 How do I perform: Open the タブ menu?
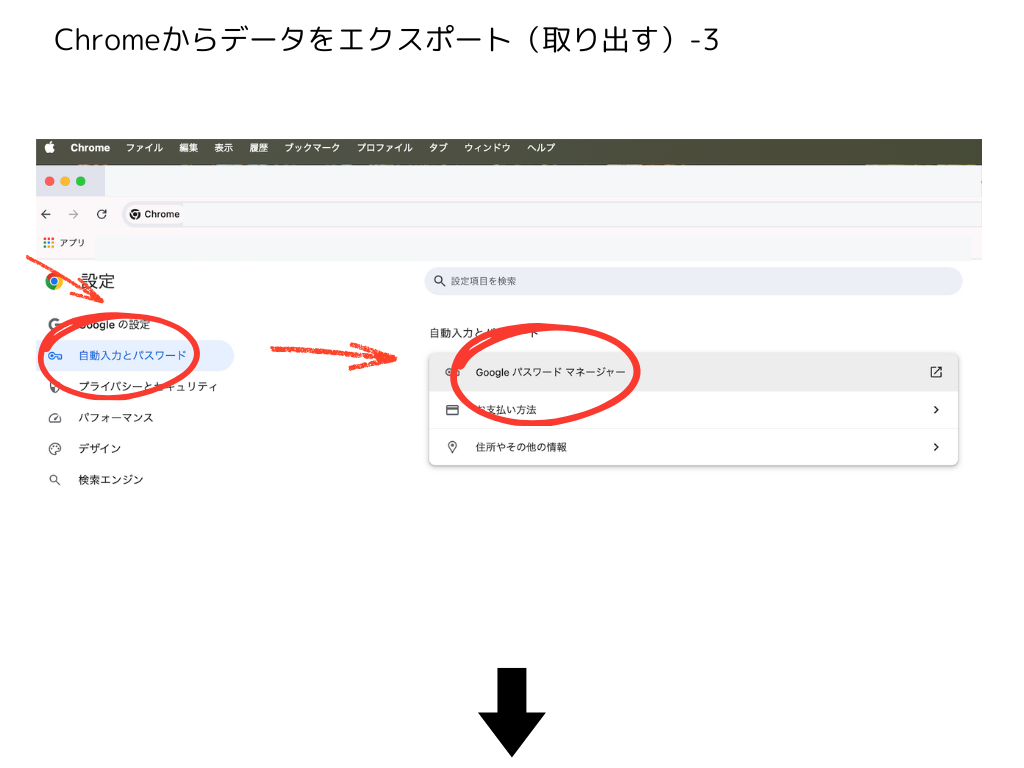(x=438, y=148)
